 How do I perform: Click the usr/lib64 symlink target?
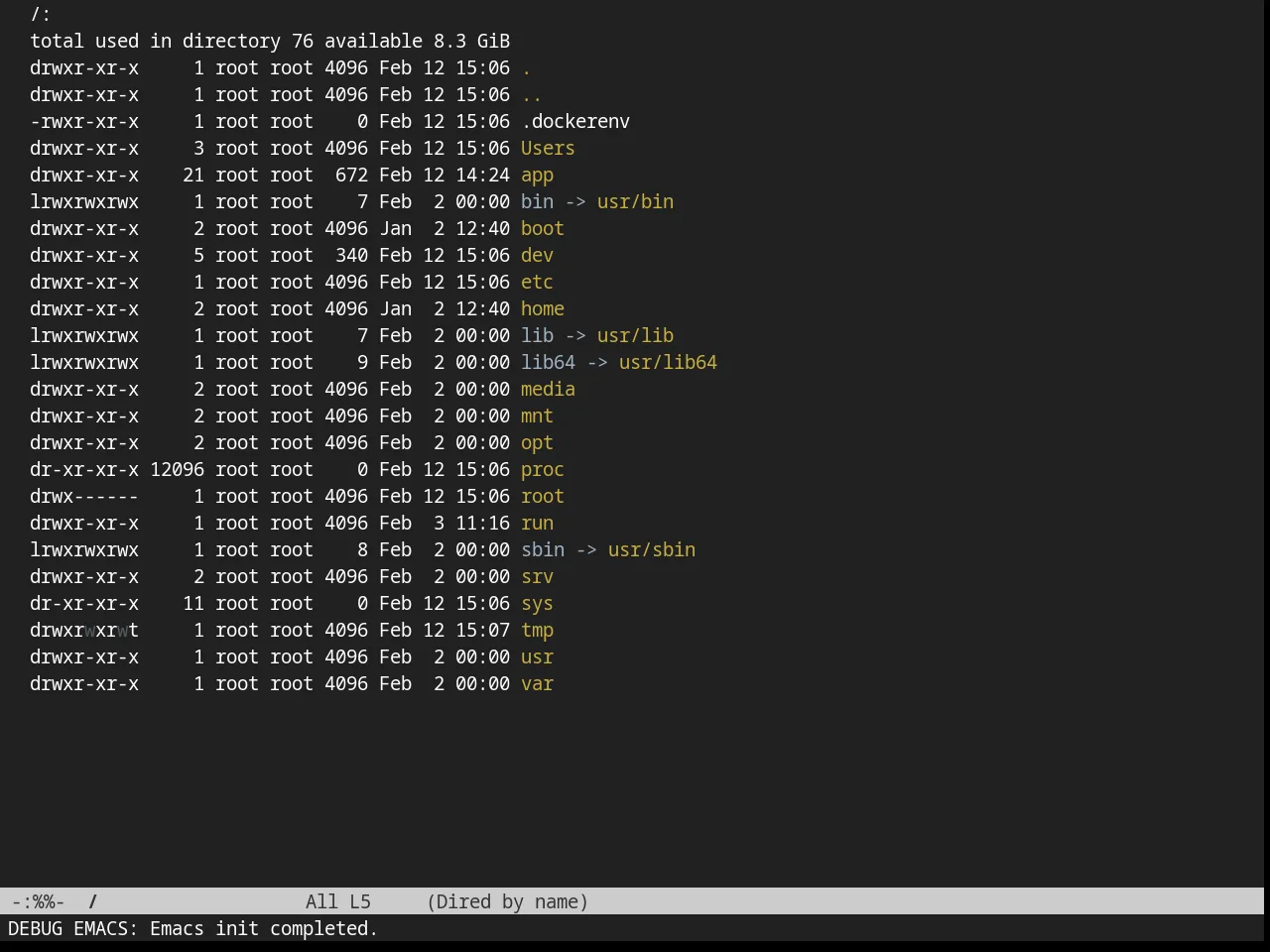[668, 362]
